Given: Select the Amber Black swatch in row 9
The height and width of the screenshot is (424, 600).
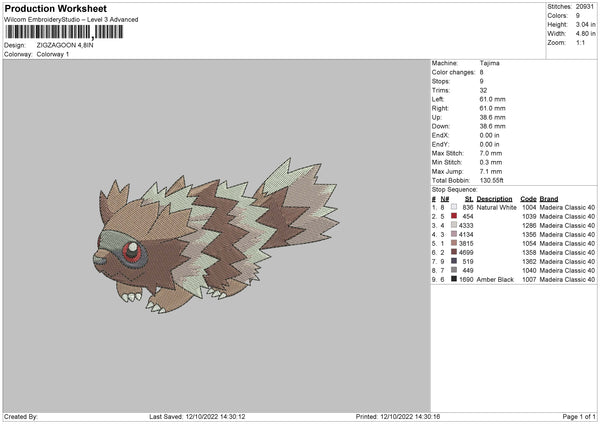Looking at the screenshot, I should [454, 279].
